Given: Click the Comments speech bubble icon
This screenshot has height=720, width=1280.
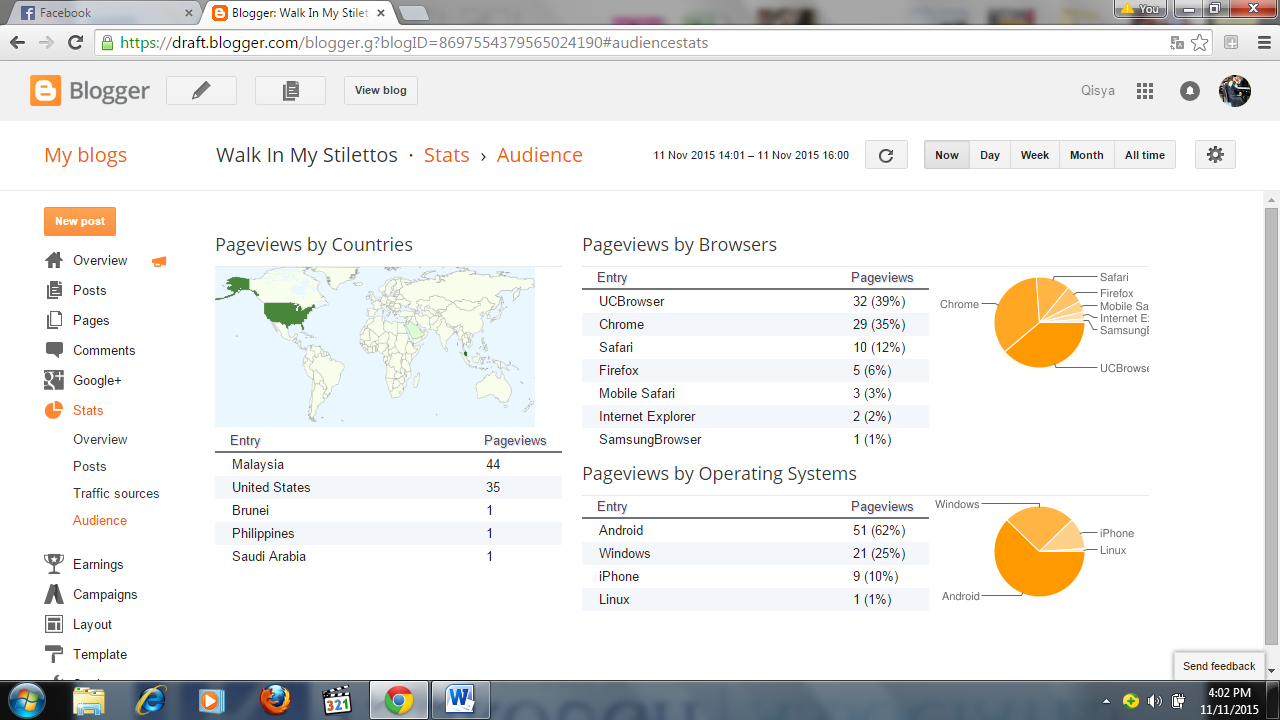Looking at the screenshot, I should (x=54, y=350).
